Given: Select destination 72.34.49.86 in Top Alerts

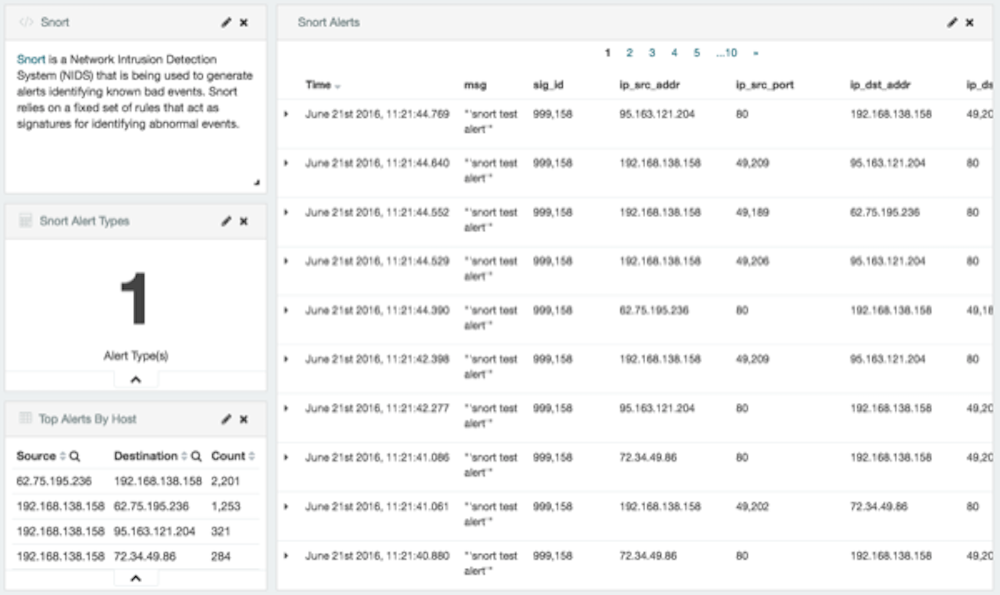Looking at the screenshot, I should (145, 557).
